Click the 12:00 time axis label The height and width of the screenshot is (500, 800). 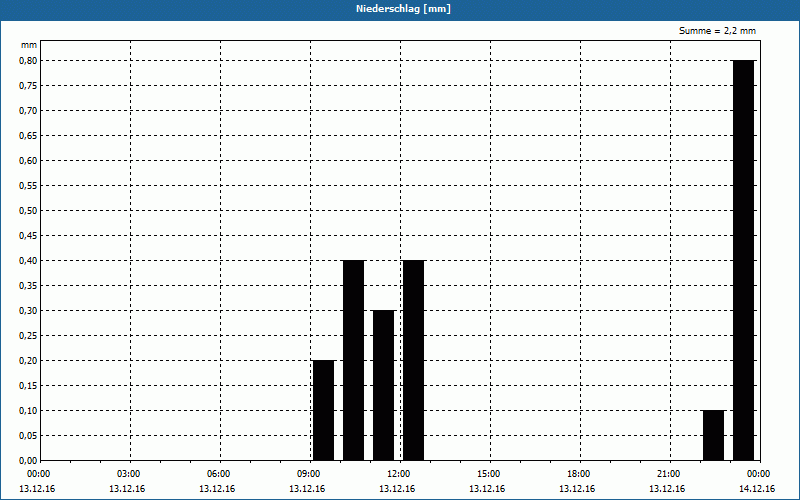point(400,474)
